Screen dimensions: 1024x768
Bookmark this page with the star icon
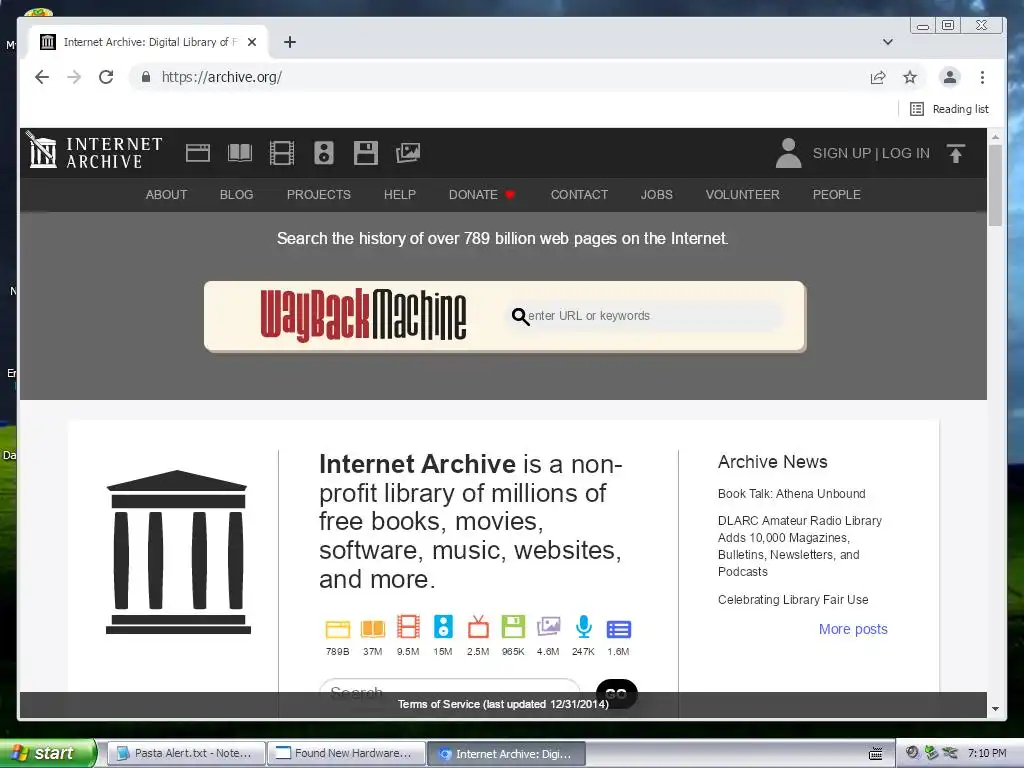pyautogui.click(x=910, y=77)
